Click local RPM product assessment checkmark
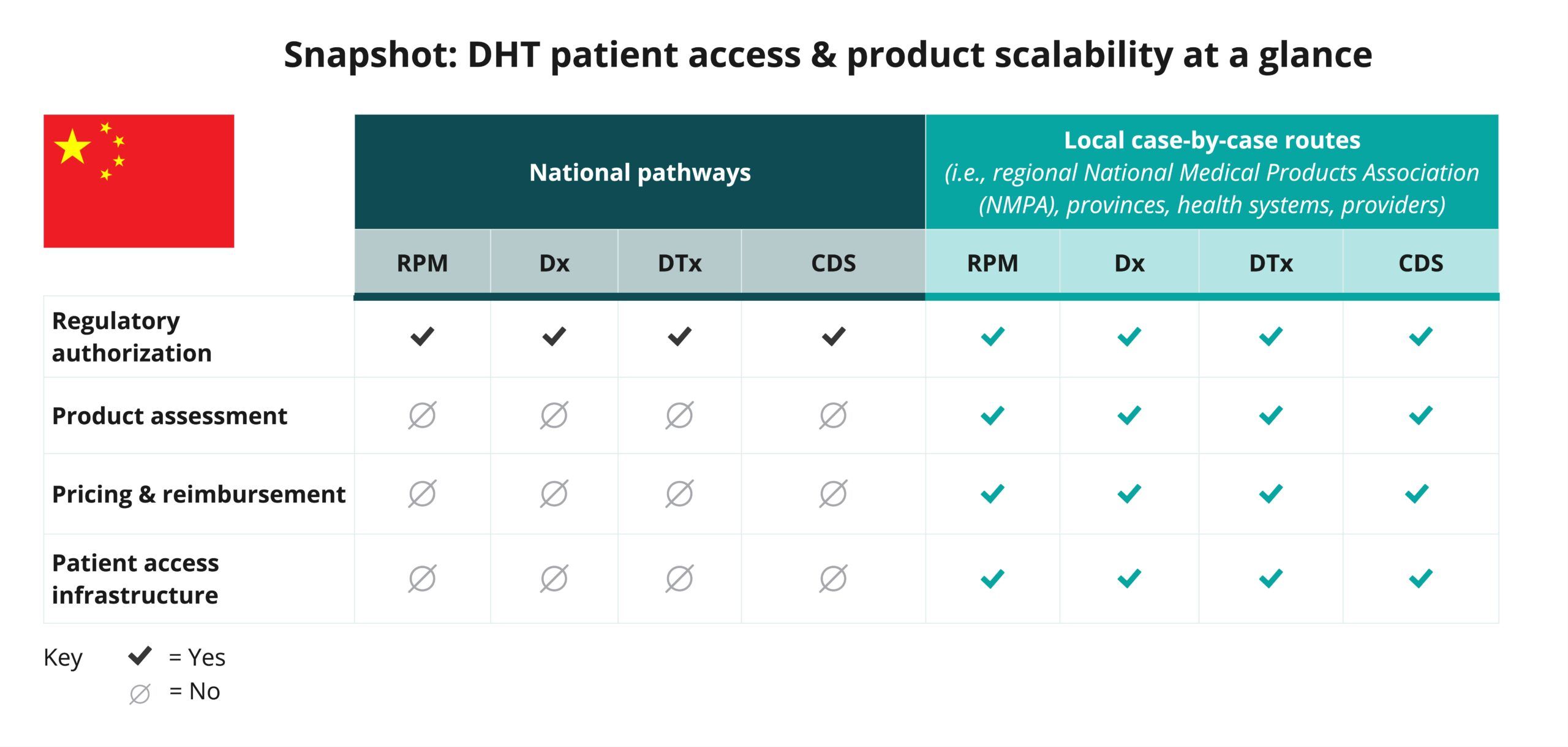 tap(992, 415)
